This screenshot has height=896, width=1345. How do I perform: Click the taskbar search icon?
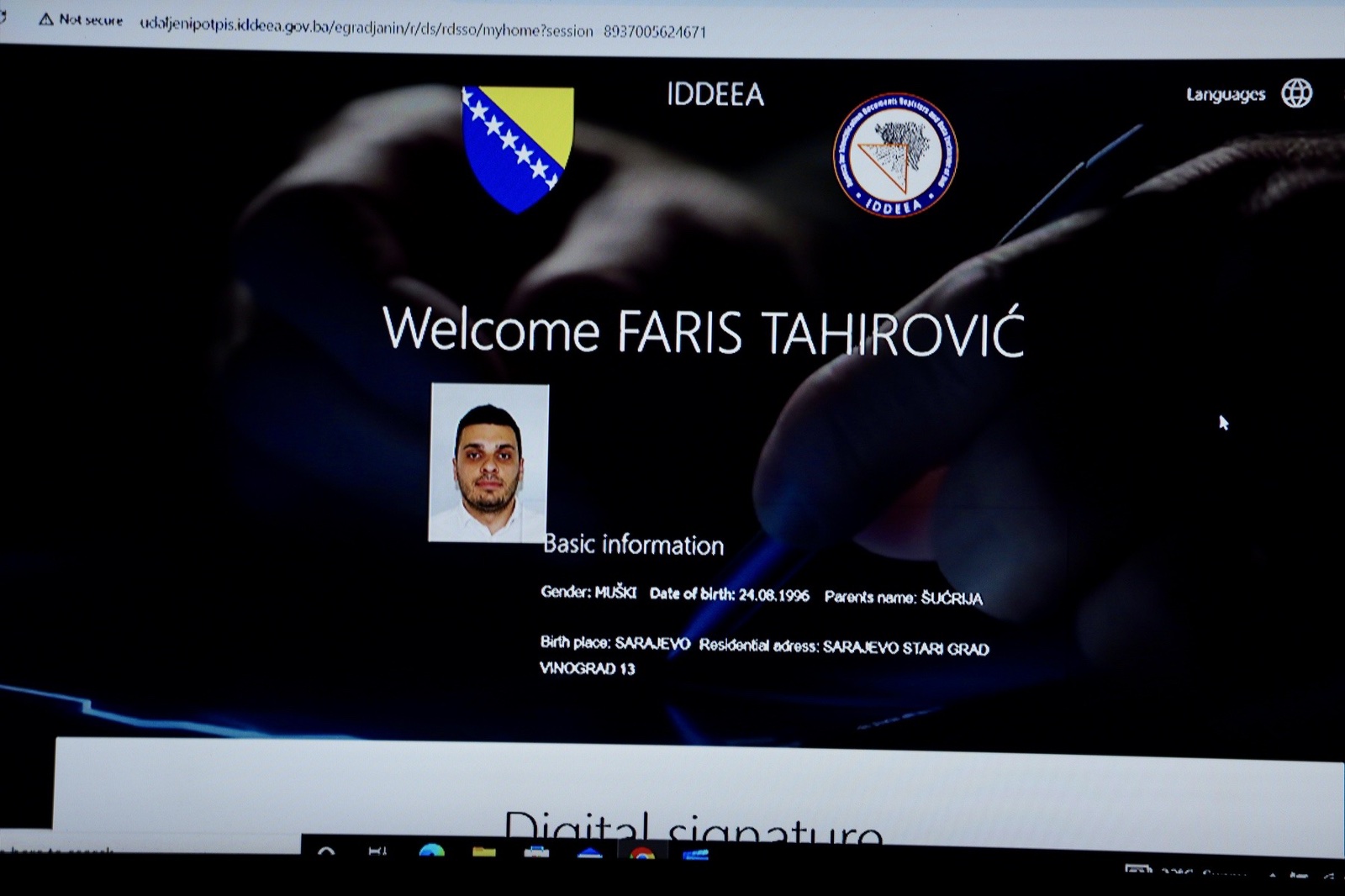tap(326, 852)
